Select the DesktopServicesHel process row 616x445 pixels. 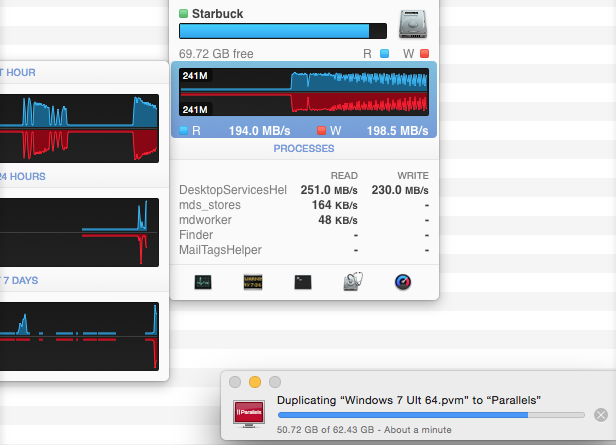point(304,190)
